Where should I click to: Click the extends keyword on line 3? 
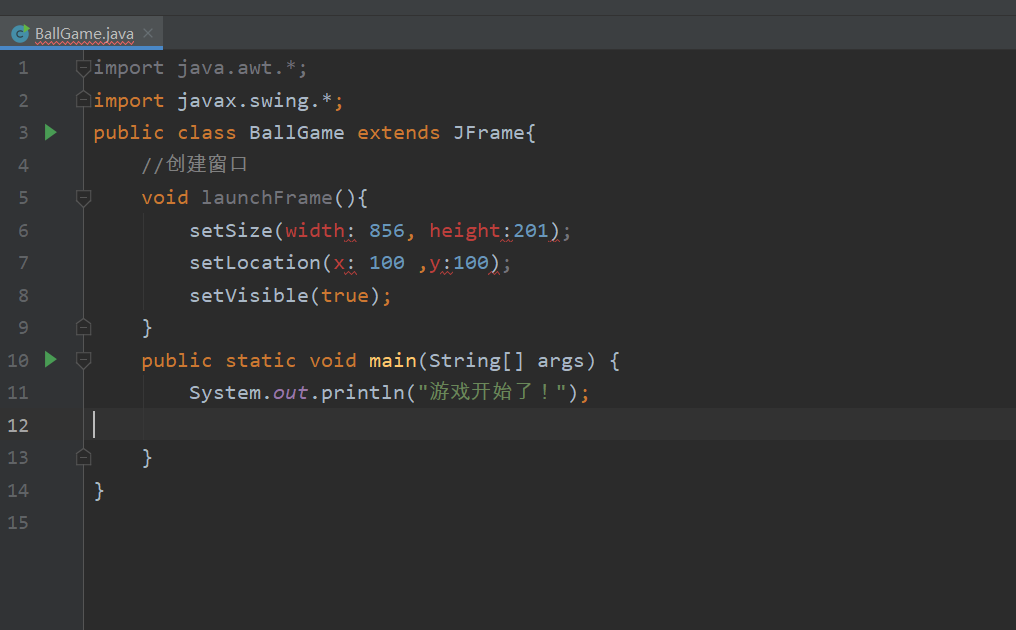(398, 133)
